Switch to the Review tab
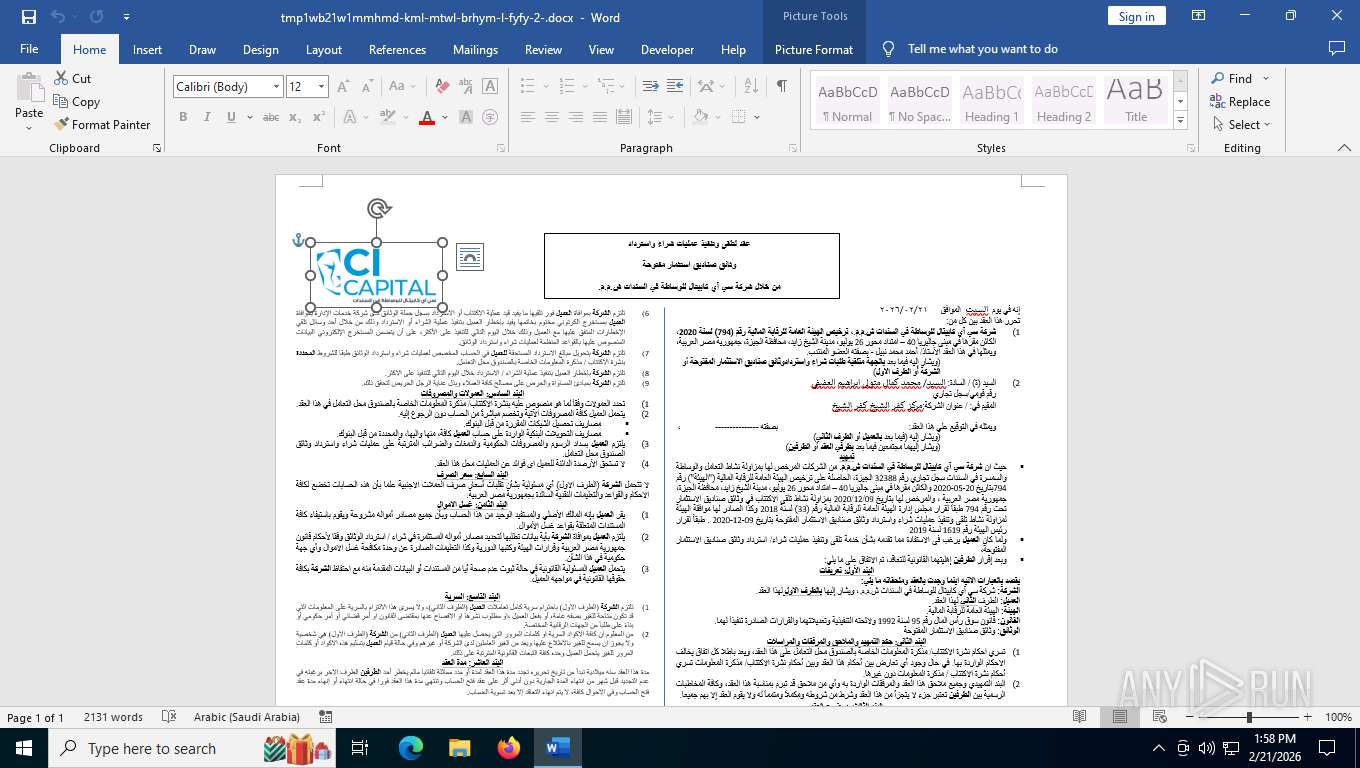 pos(543,49)
